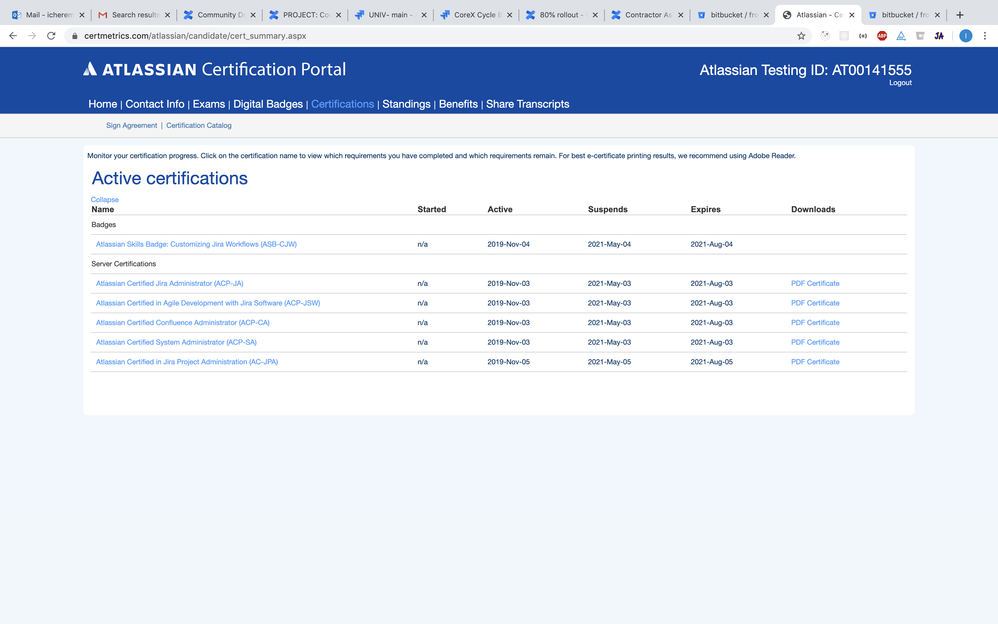998x624 pixels.
Task: Click the address bar URL field
Action: coord(433,36)
